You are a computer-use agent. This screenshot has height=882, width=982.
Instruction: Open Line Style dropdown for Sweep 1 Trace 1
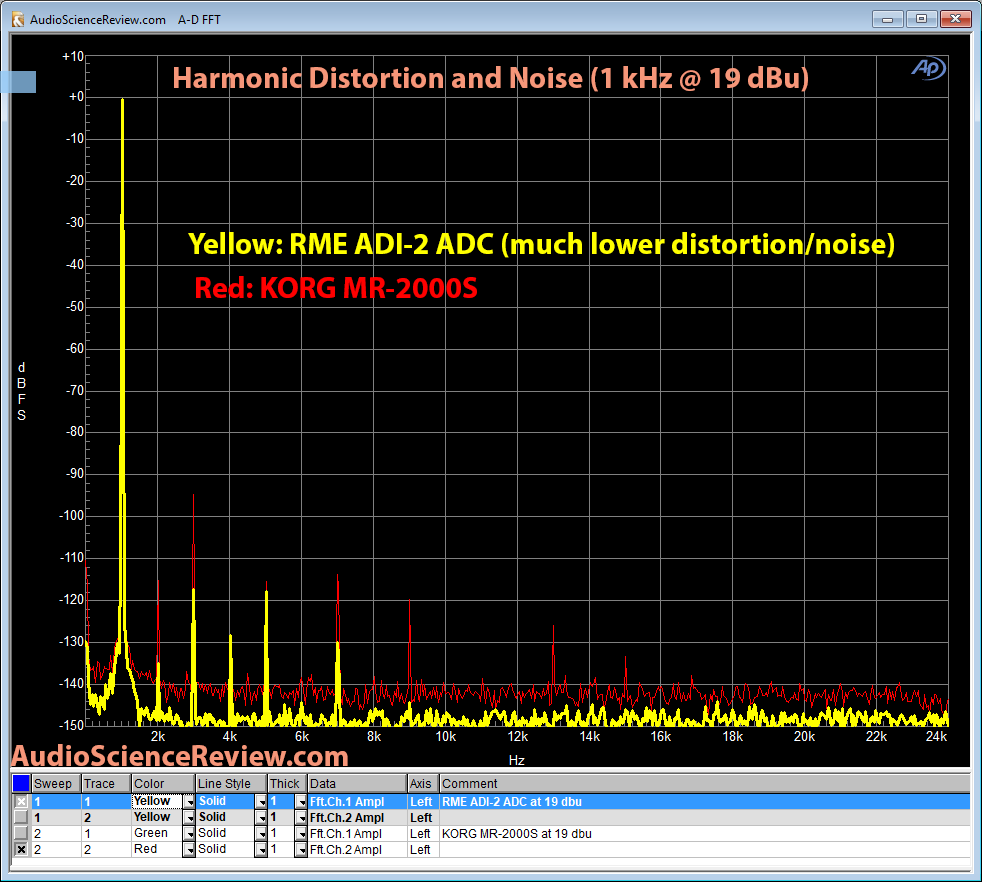(x=261, y=801)
